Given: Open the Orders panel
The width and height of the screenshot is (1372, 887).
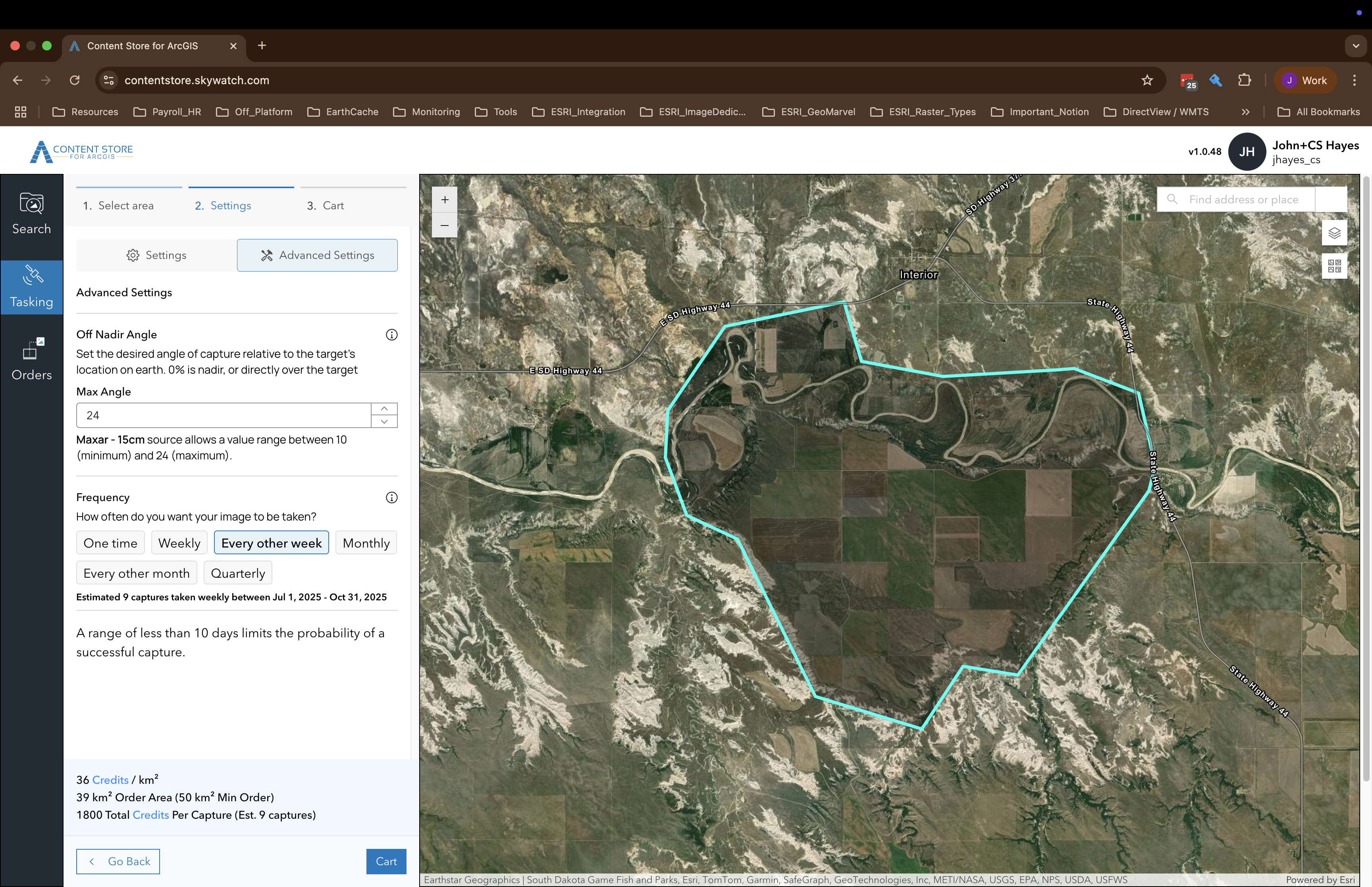Looking at the screenshot, I should [x=31, y=359].
